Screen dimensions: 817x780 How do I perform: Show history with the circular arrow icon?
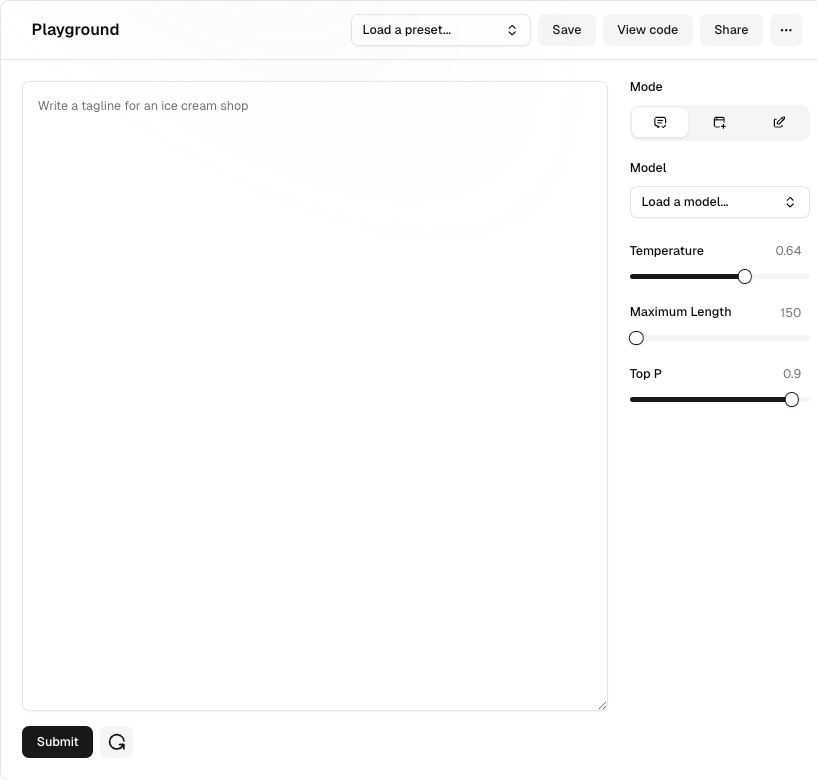coord(117,742)
